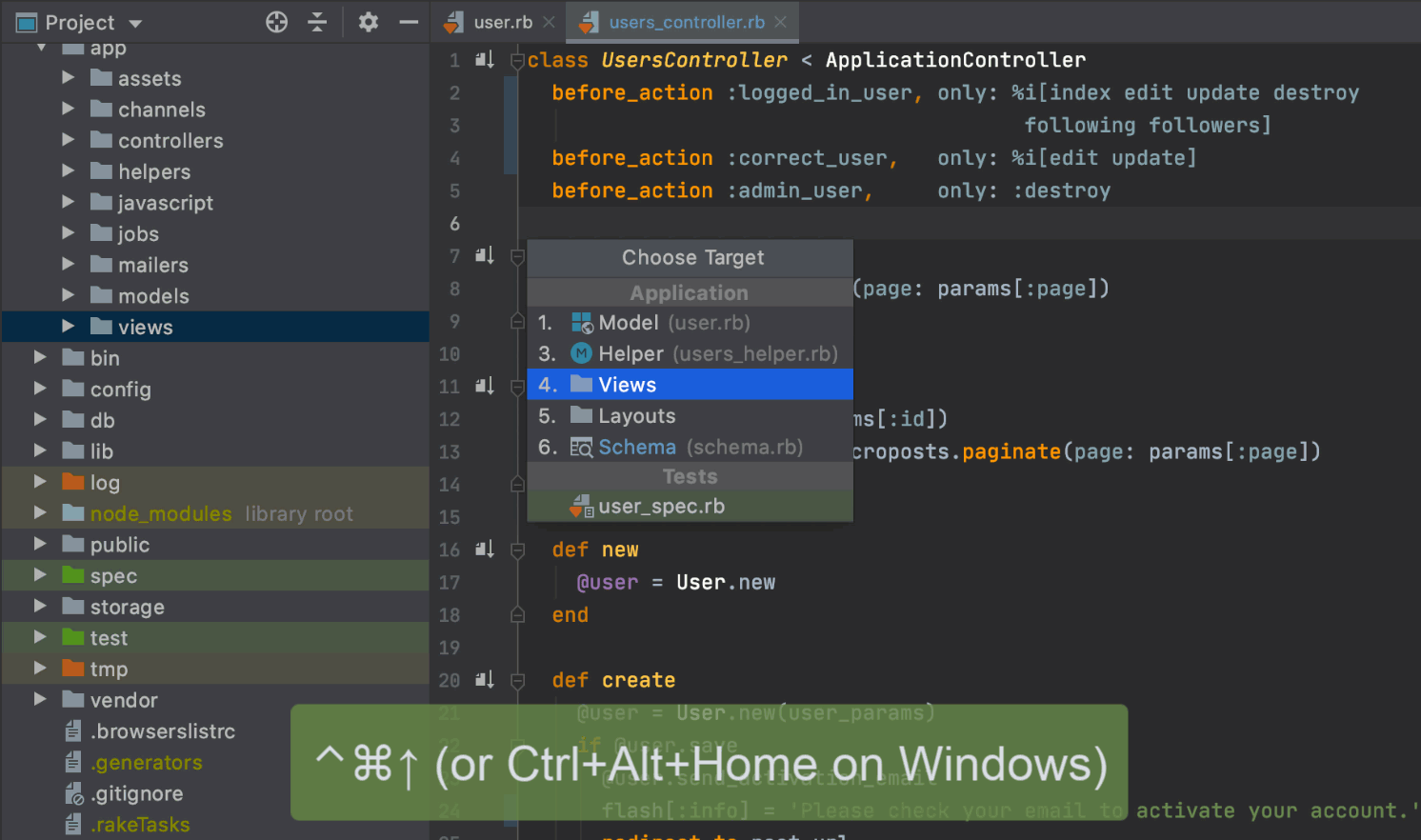This screenshot has width=1421, height=840.
Task: Click the app folder in project tree
Action: (108, 48)
